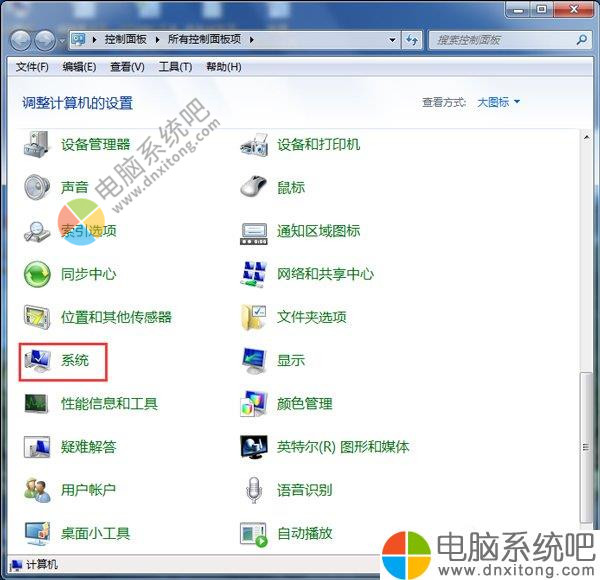The image size is (600, 580).
Task: Open the 声音 (Sound) speaker icon
Action: [38, 187]
